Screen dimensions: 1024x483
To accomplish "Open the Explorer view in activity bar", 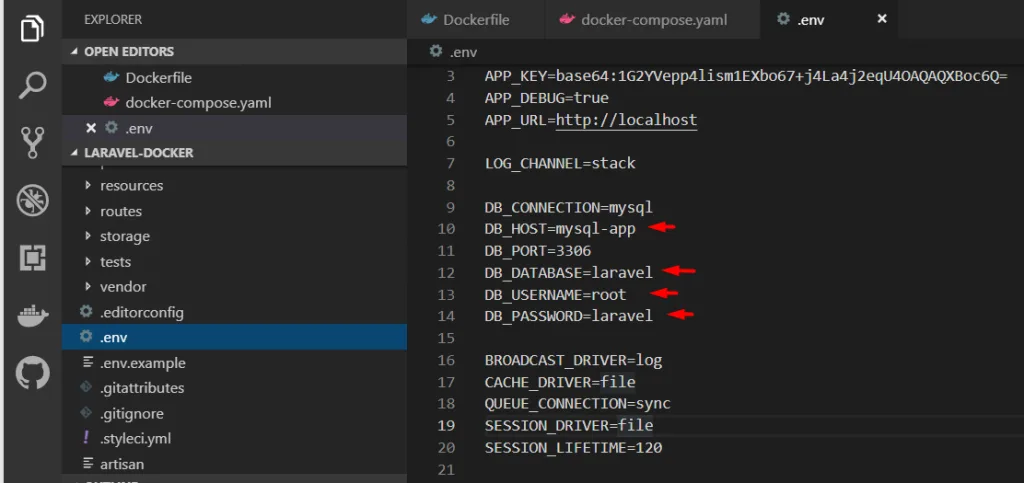I will (33, 27).
